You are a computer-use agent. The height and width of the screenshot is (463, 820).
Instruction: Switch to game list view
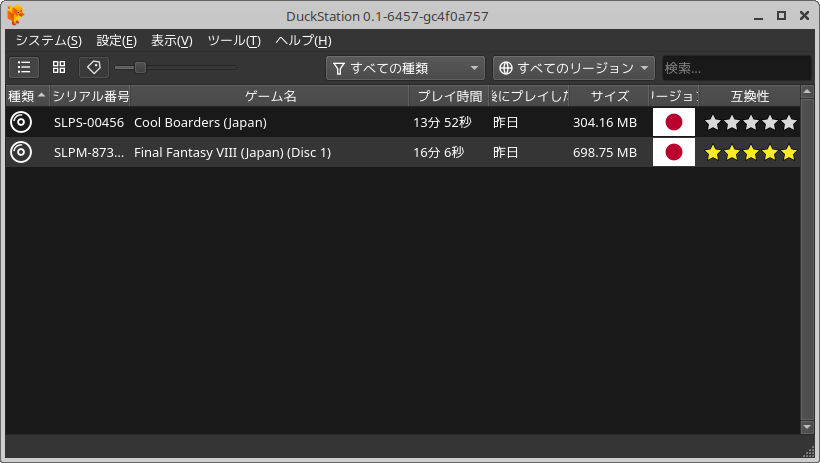[24, 67]
